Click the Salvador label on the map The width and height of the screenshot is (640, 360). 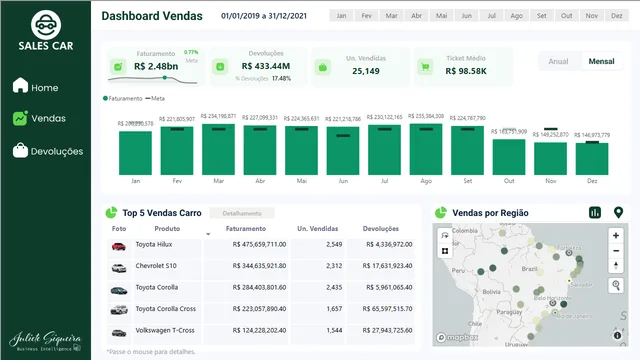tap(582, 284)
